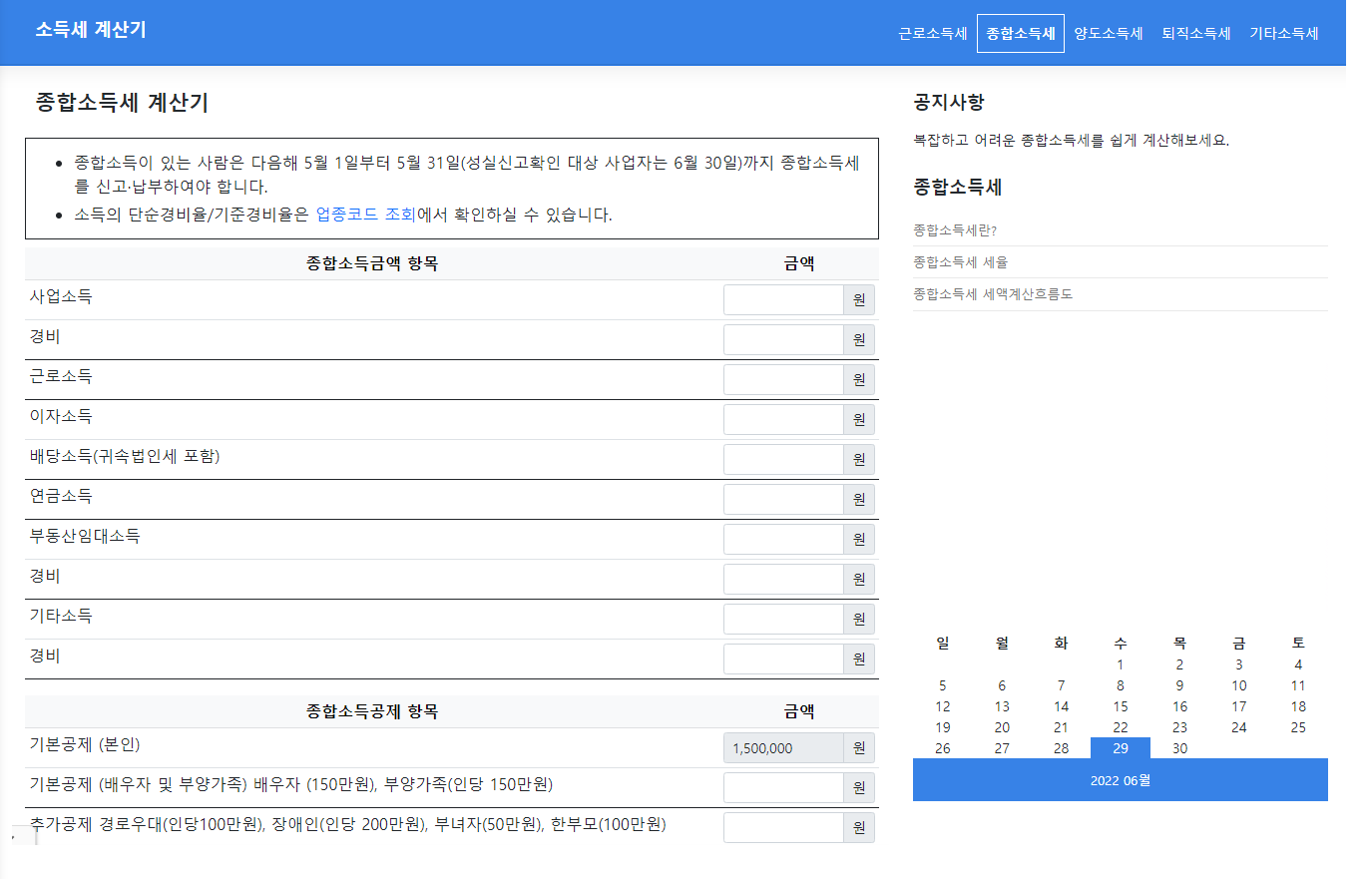
Task: Click the 추가공제 경로우대 amount field
Action: click(x=784, y=827)
